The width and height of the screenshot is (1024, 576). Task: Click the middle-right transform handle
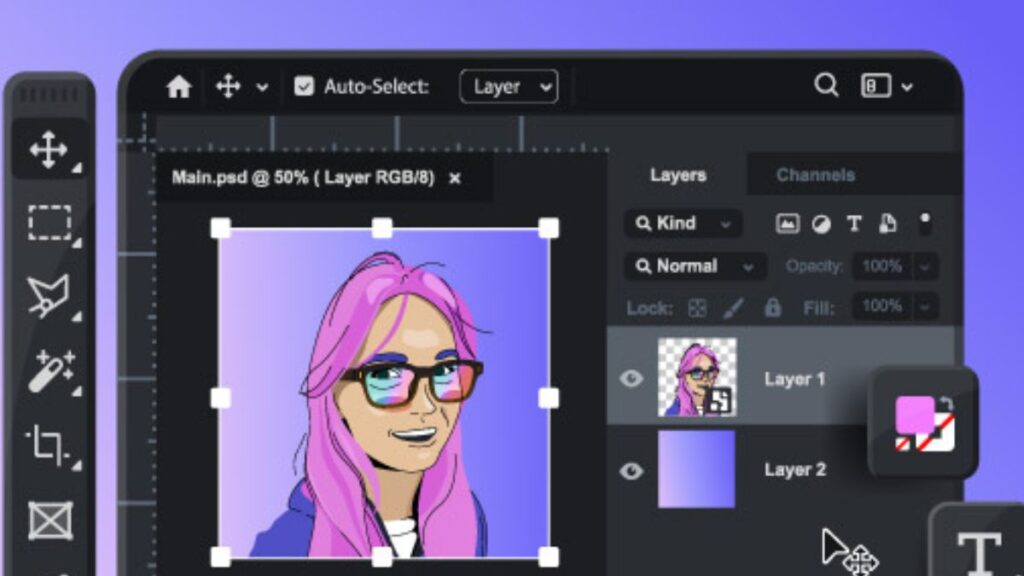(x=549, y=398)
